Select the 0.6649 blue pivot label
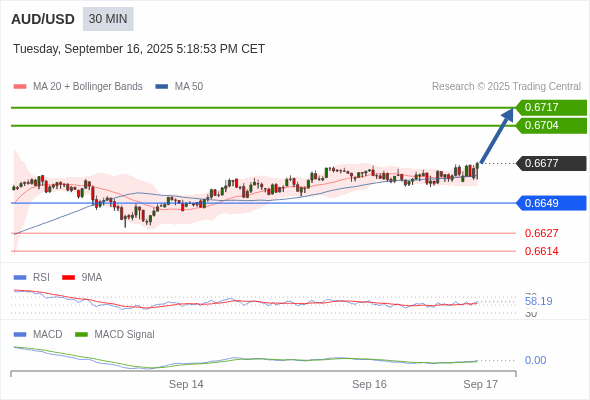Image resolution: width=590 pixels, height=400 pixels. tap(551, 203)
